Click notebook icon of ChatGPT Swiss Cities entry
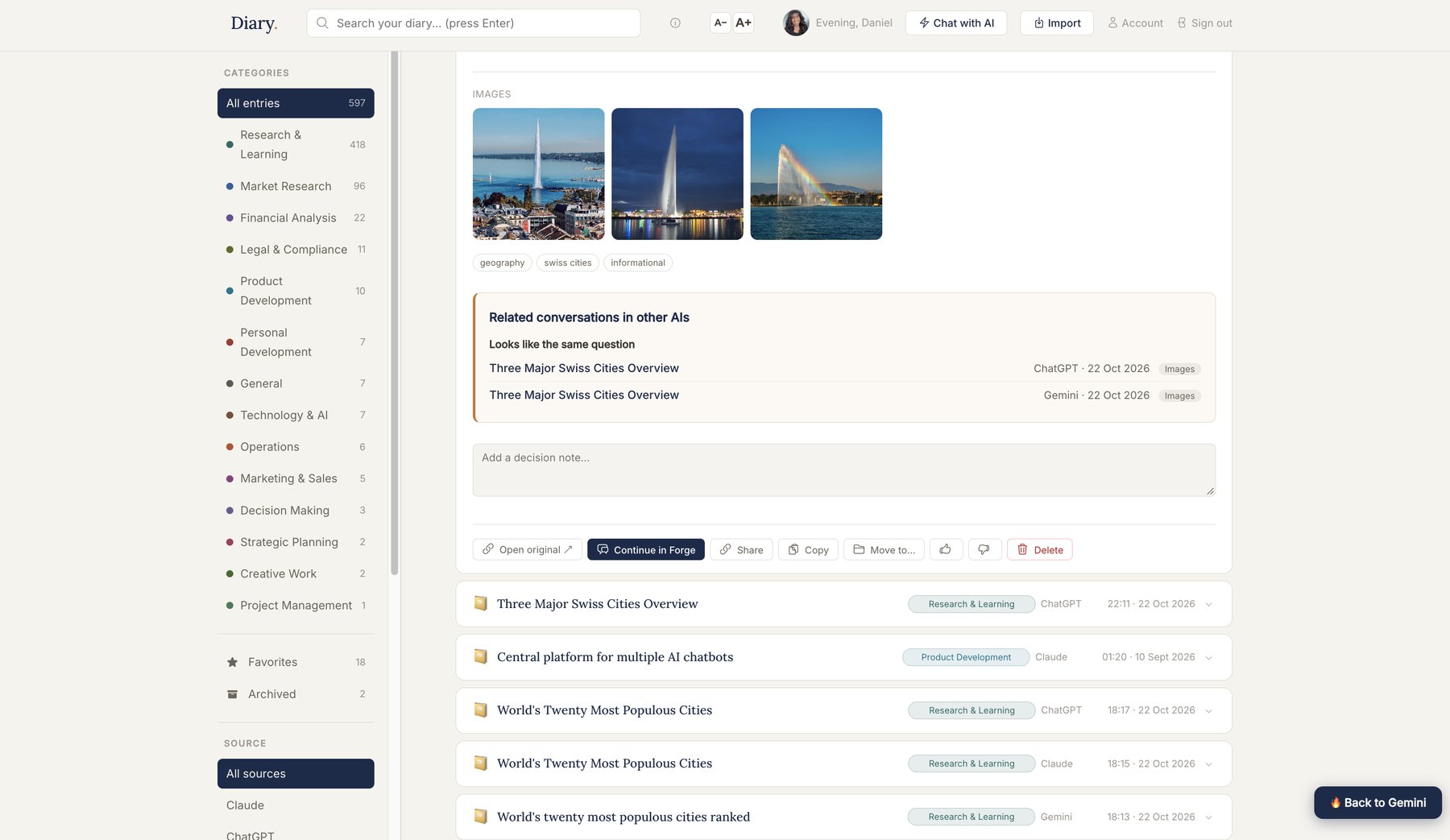This screenshot has width=1450, height=840. [481, 603]
